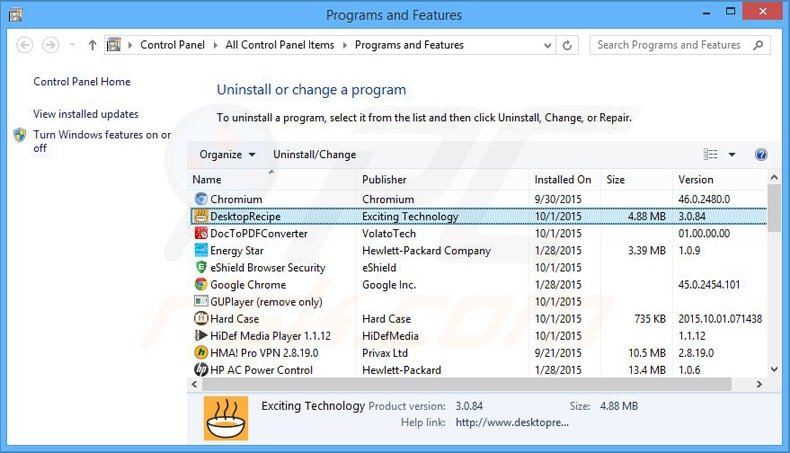Click All Control Panel Items breadcrumb

click(x=280, y=45)
